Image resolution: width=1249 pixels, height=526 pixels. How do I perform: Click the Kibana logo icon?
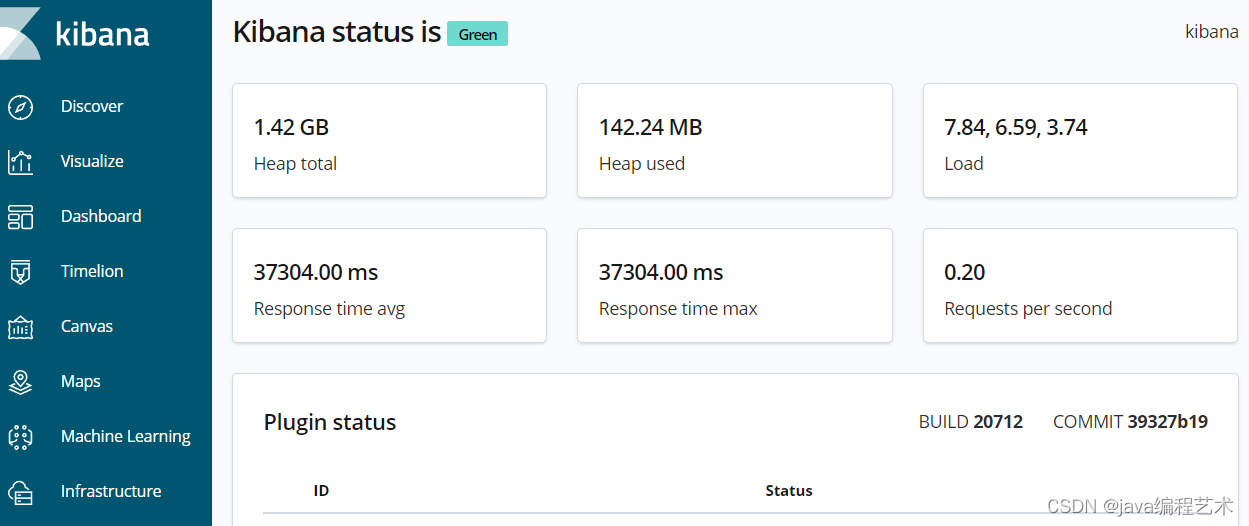(20, 33)
